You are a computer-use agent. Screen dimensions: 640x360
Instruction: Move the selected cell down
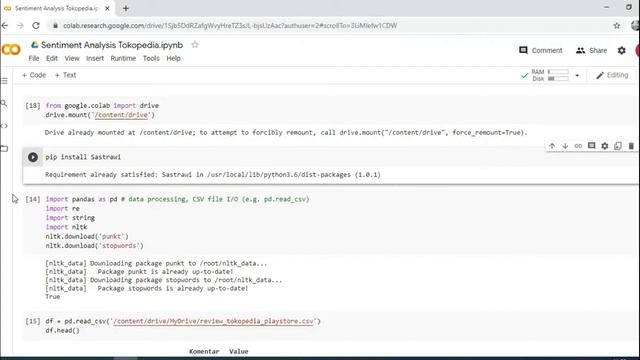coord(565,146)
